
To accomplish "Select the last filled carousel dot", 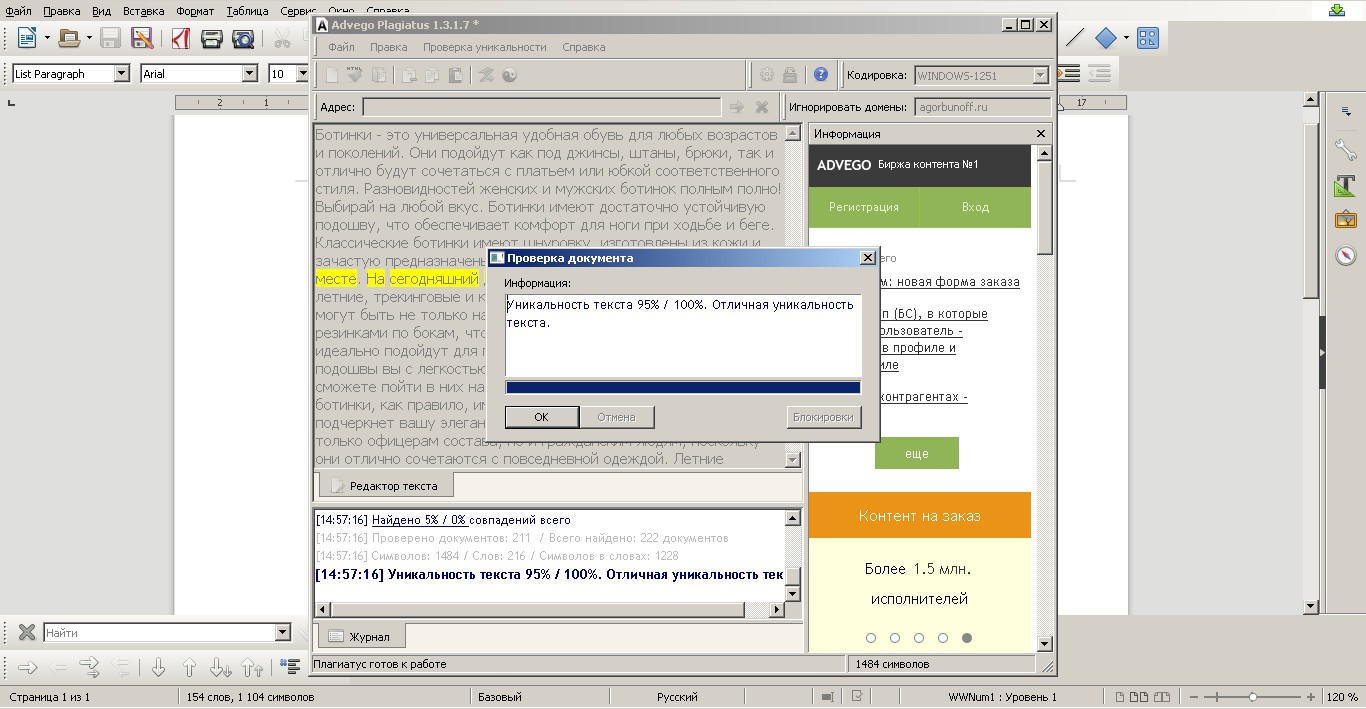I will 966,638.
